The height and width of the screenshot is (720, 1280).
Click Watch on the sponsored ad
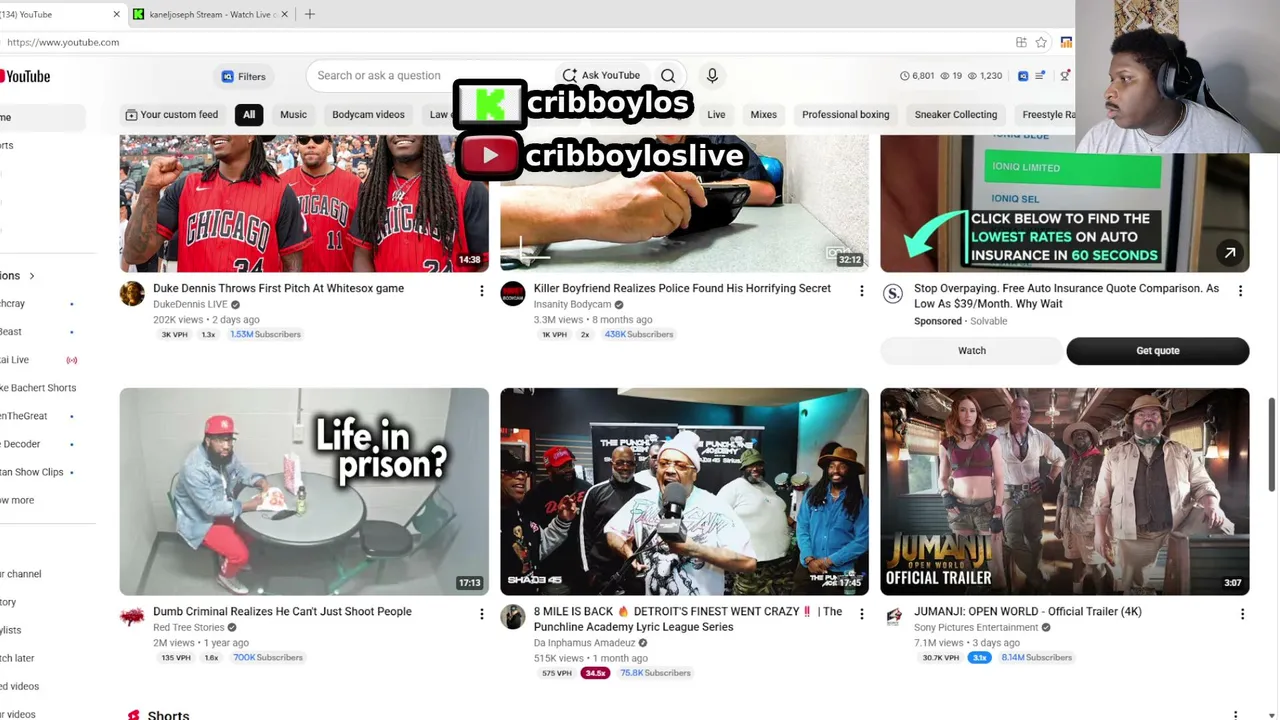[x=972, y=351]
